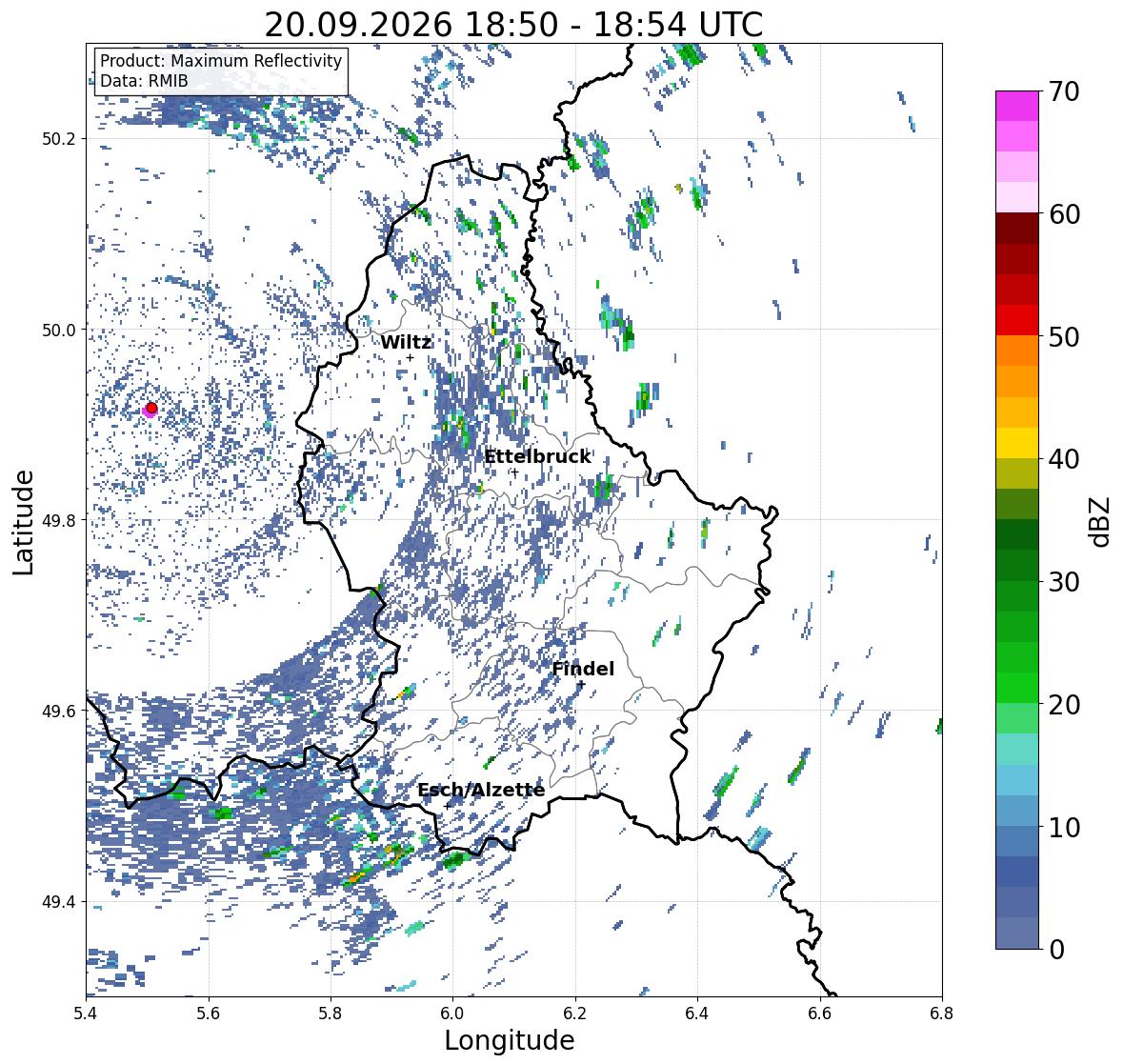
Task: Click the Findel station cross marker
Action: point(582,685)
